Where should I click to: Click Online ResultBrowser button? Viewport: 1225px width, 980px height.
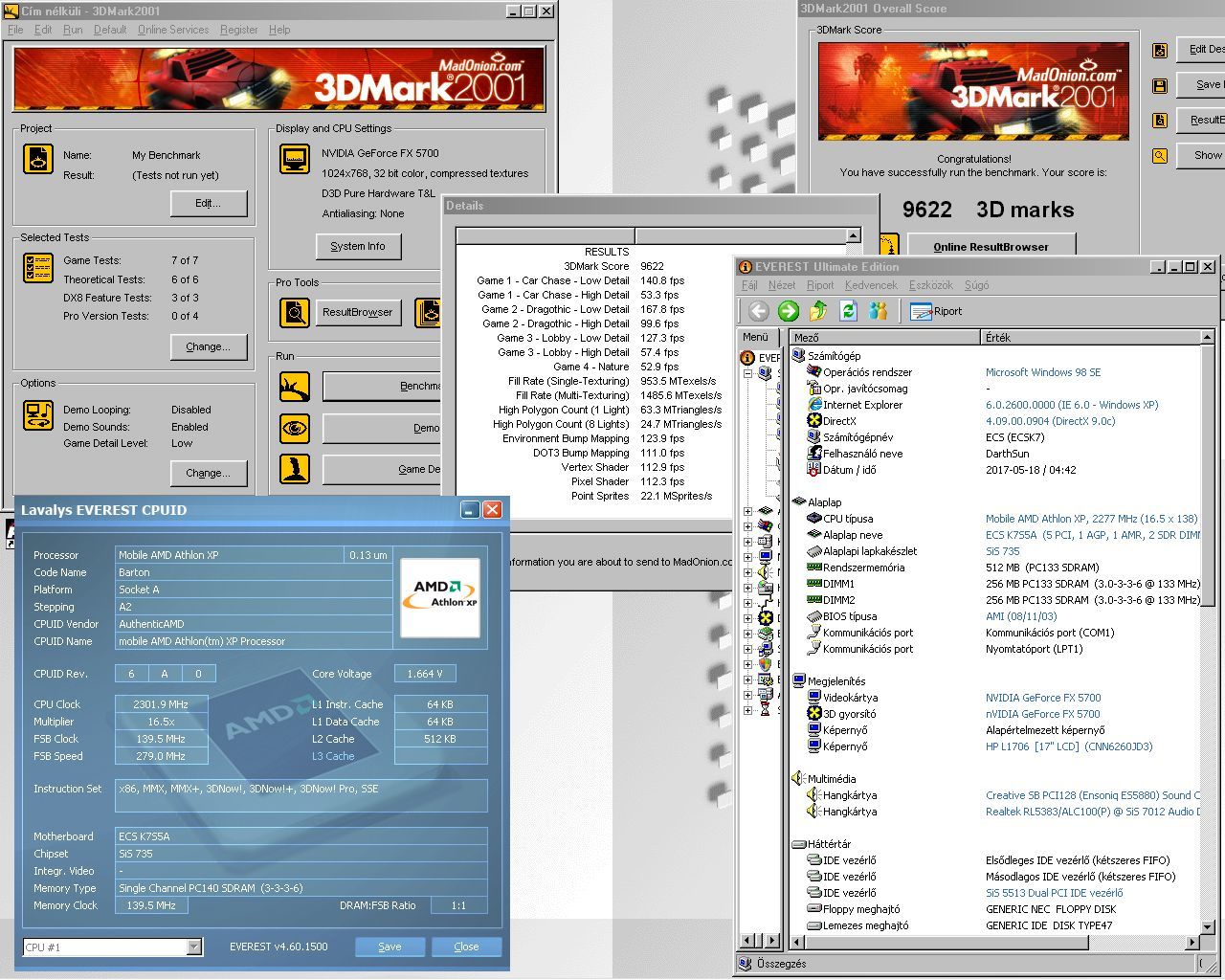click(x=991, y=247)
